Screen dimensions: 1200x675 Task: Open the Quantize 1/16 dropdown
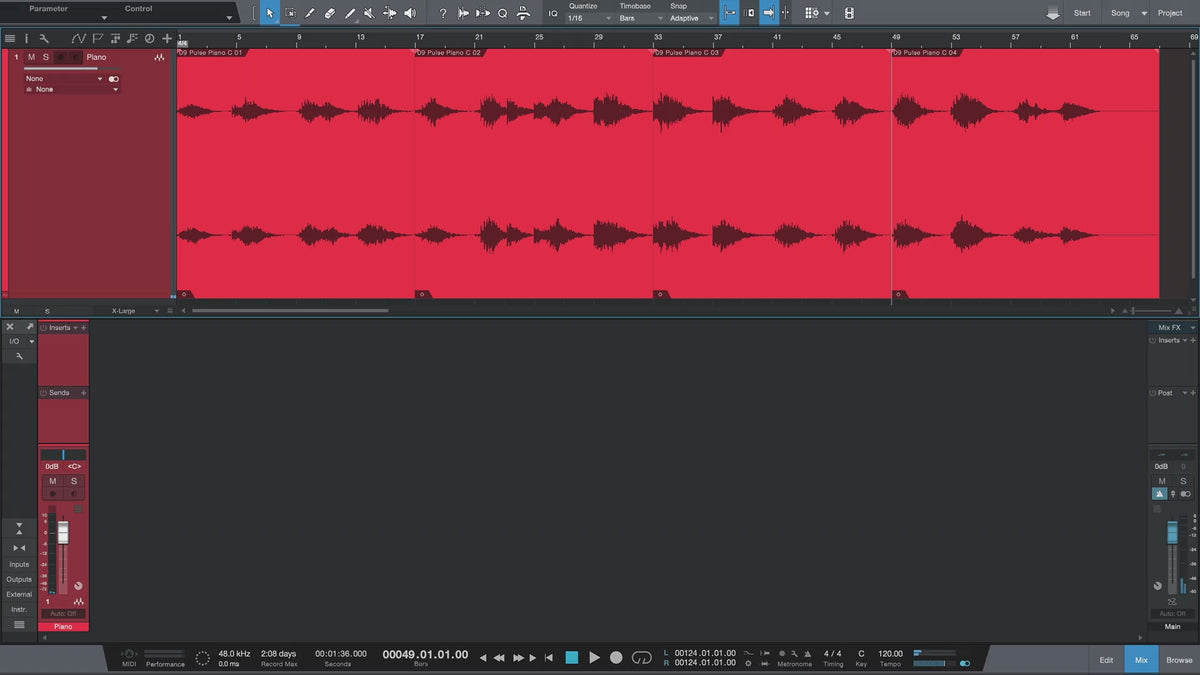[x=589, y=18]
